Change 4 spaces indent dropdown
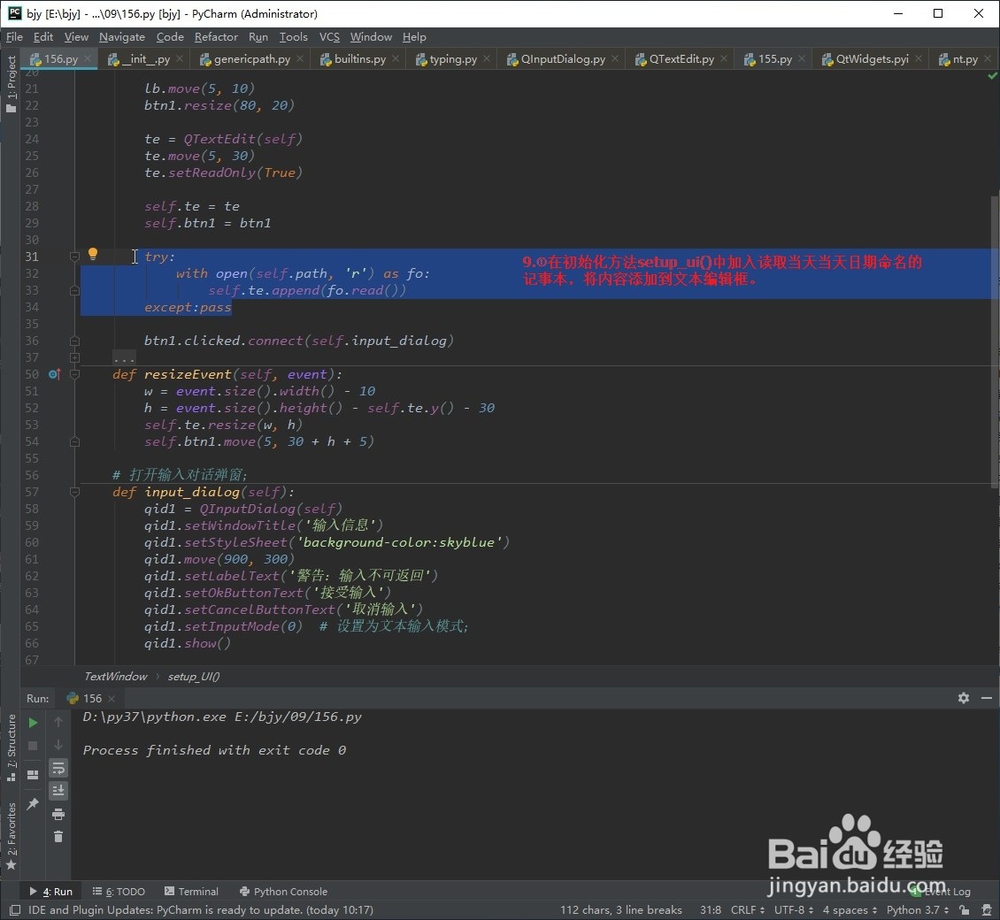The image size is (1000, 920). 849,910
